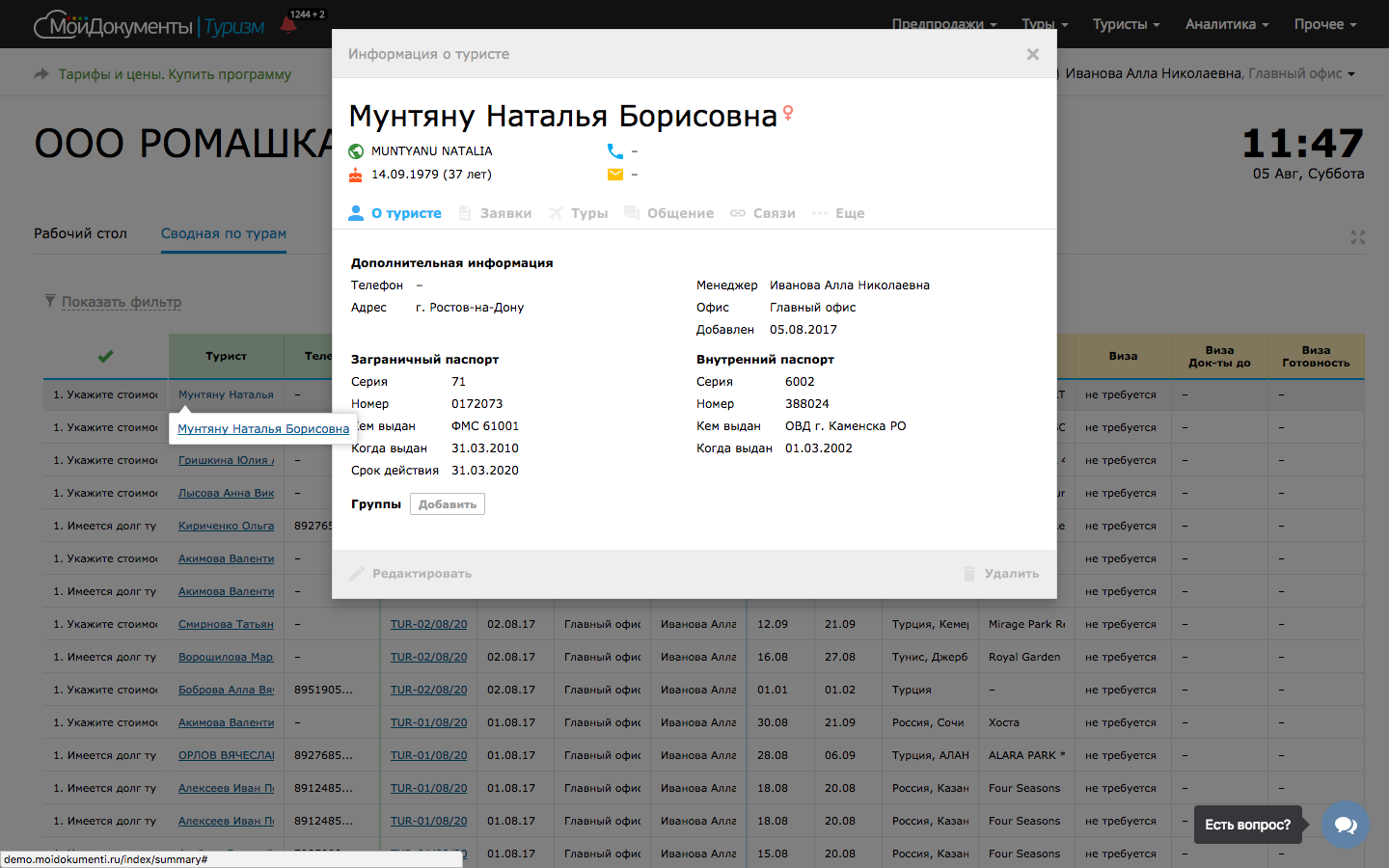Image resolution: width=1389 pixels, height=868 pixels.
Task: Click the yellow email envelope icon
Action: (x=614, y=175)
